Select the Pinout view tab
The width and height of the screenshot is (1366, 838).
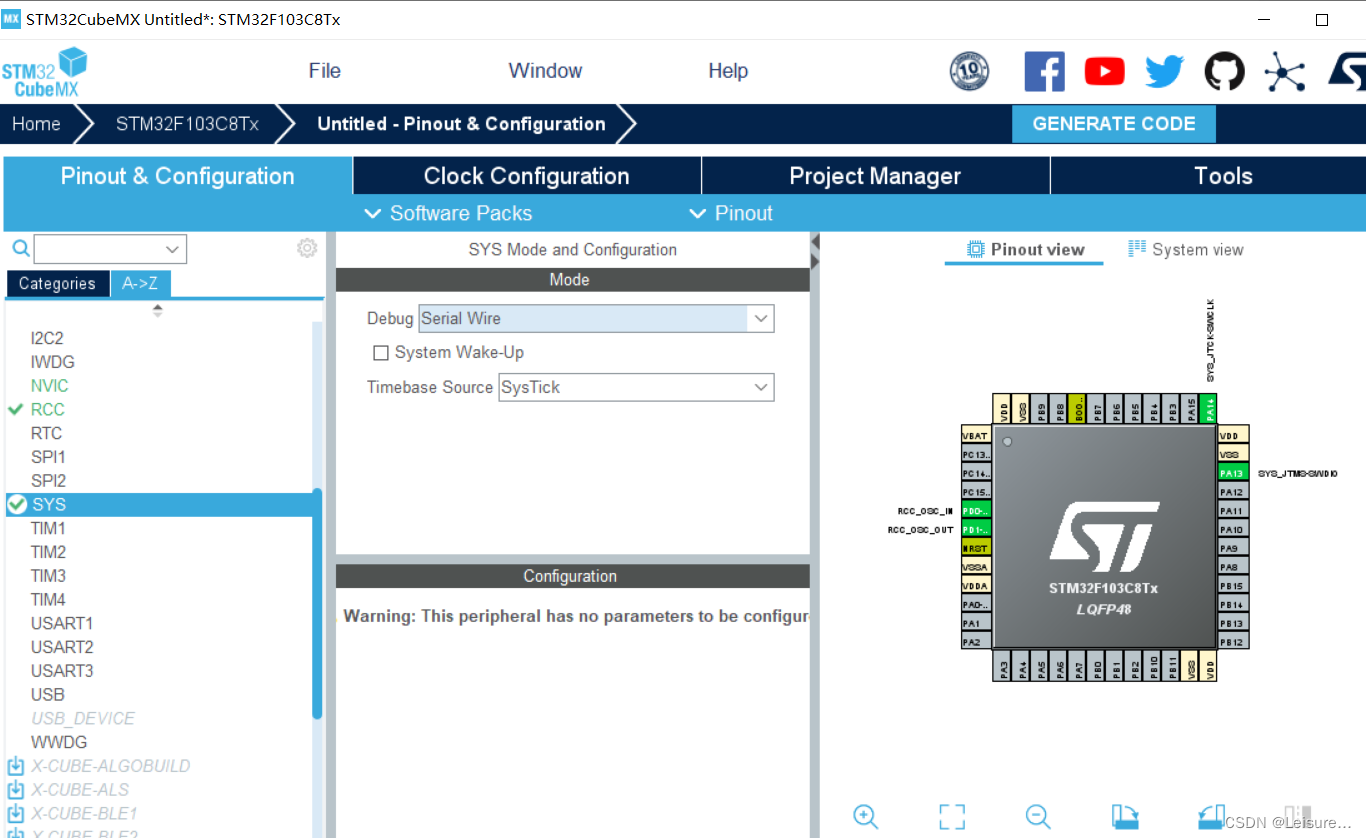1025,250
